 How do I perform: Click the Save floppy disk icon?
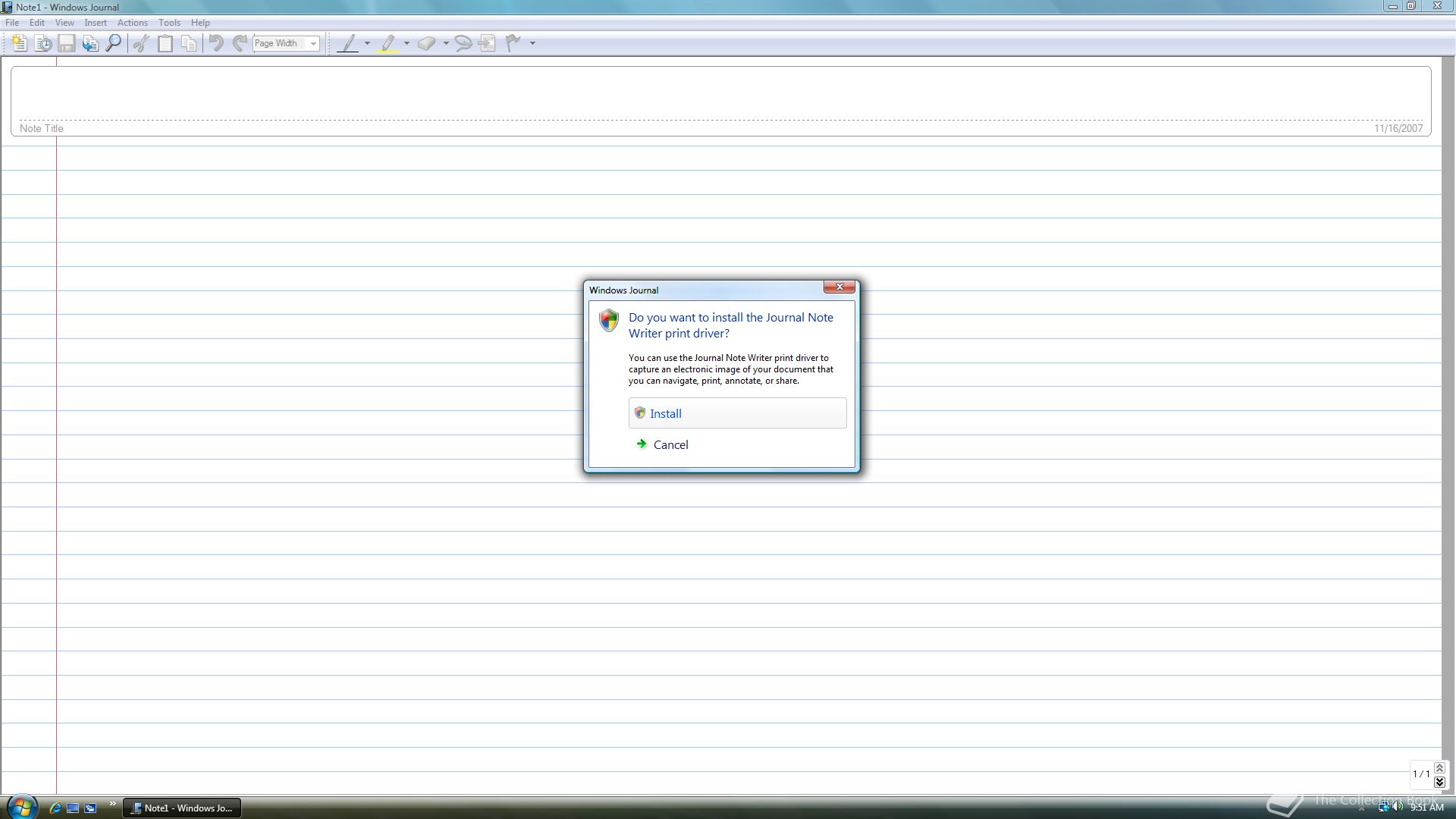tap(67, 43)
